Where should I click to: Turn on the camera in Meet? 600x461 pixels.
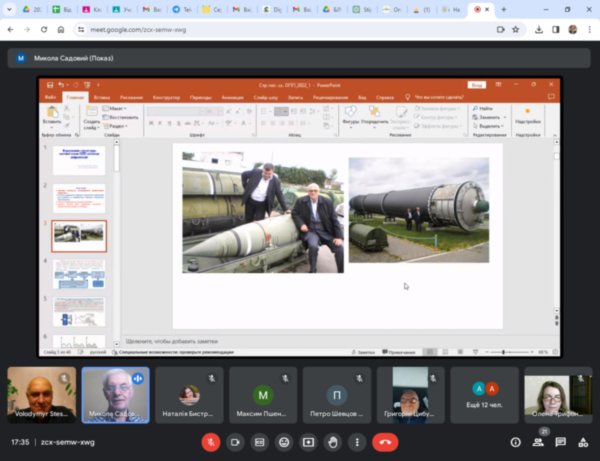235,441
